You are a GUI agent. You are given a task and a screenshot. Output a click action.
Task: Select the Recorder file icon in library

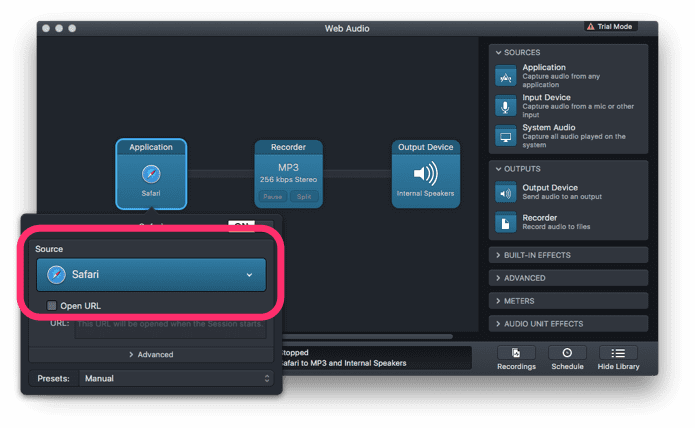[x=505, y=223]
